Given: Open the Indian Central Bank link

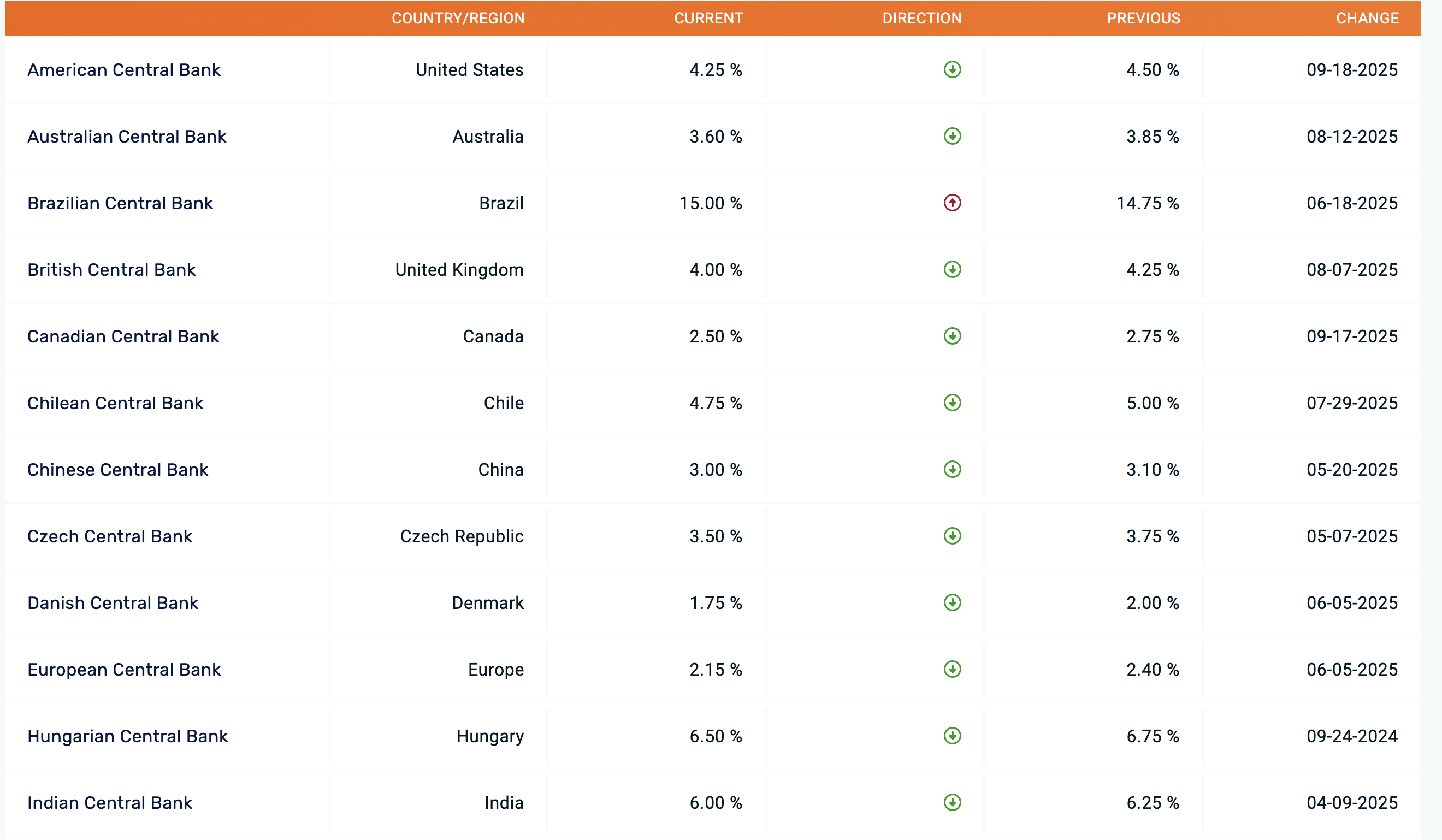Looking at the screenshot, I should click(109, 803).
